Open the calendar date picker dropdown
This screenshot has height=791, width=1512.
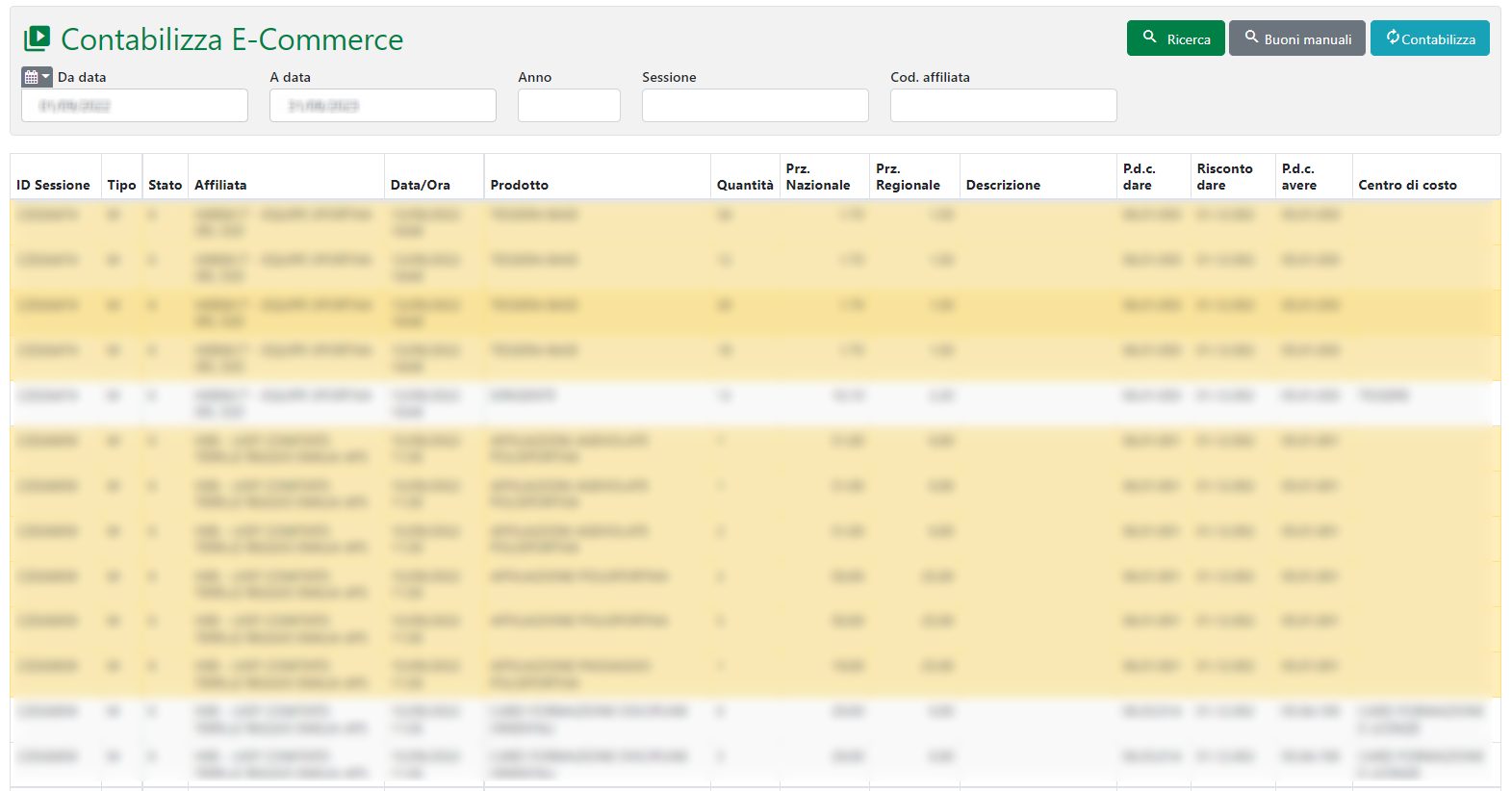[x=37, y=77]
